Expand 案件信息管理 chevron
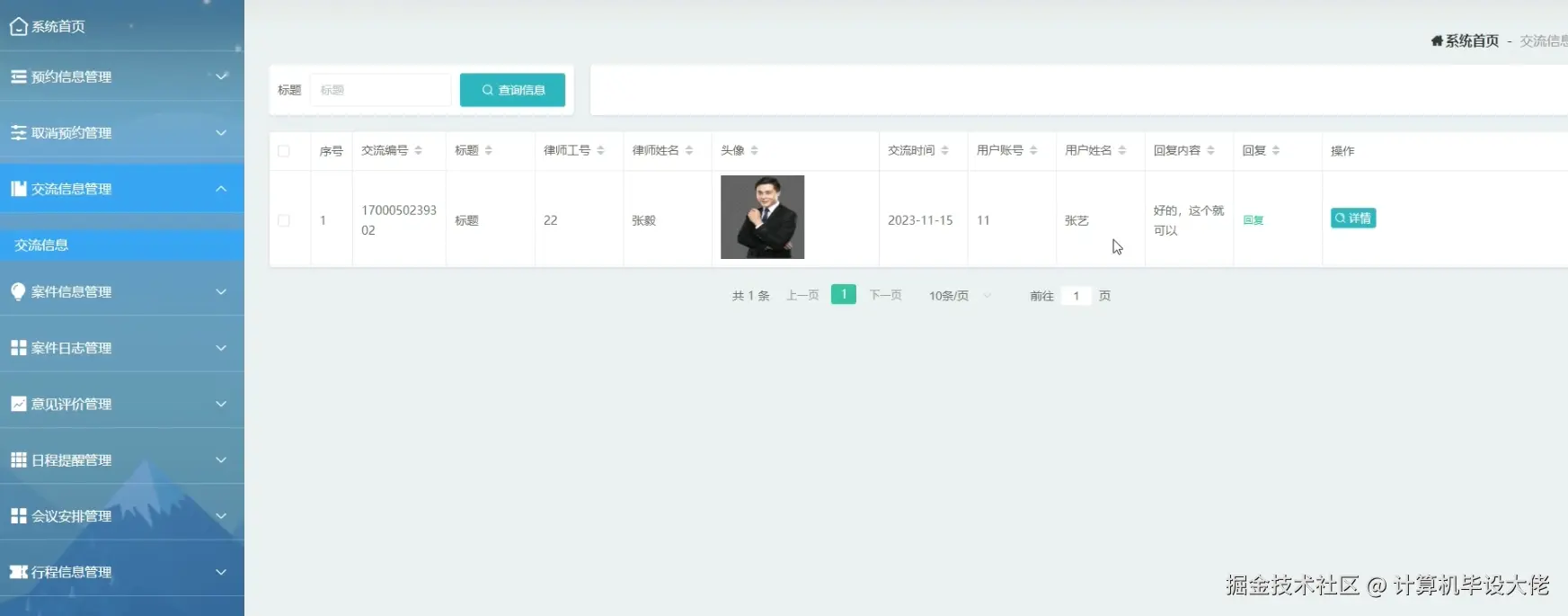Viewport: 1568px width, 616px height. [221, 291]
